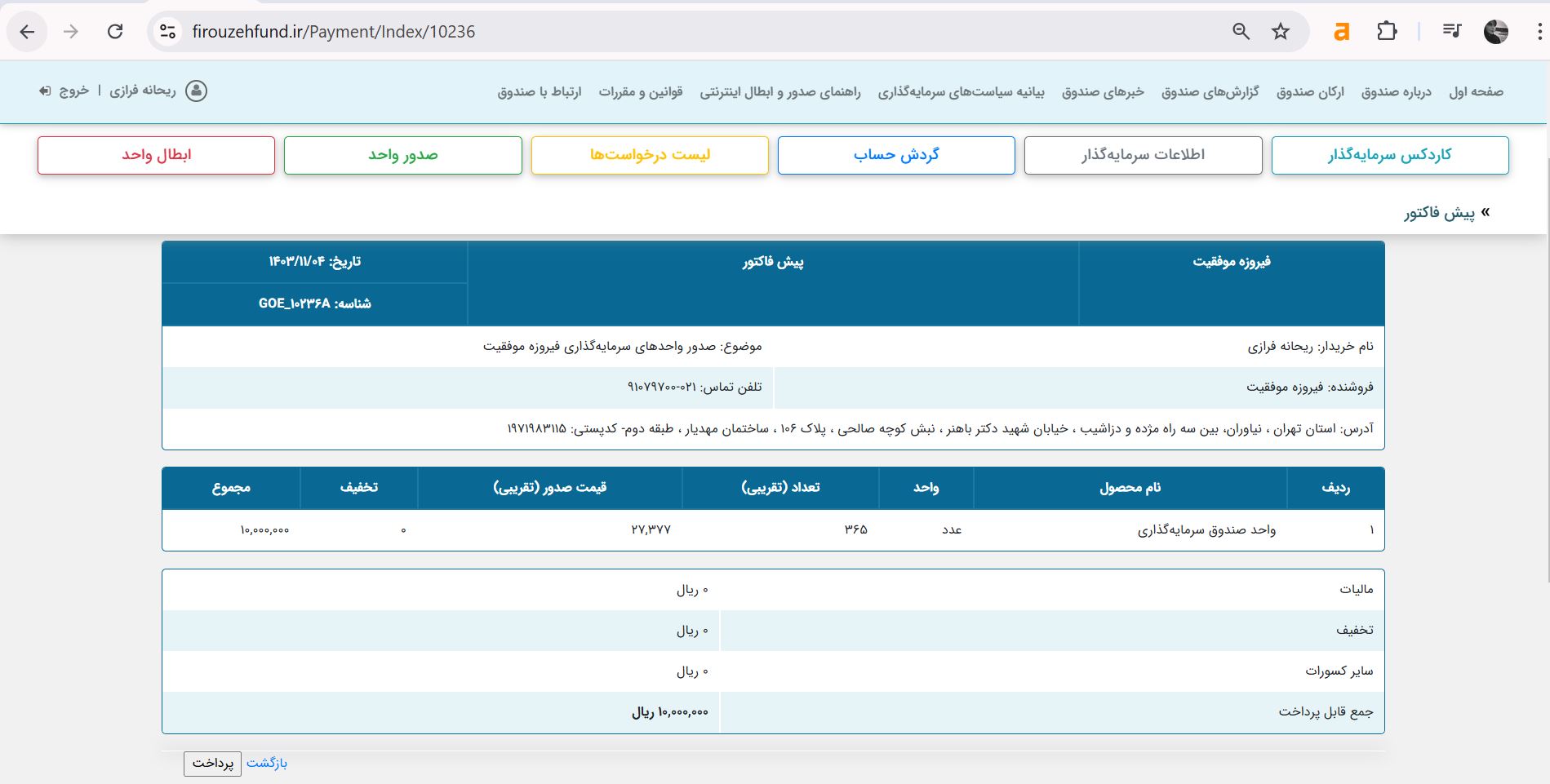Click phone number ۰۲۱-۹۱۰۷۹۷۰۰ text
Viewport: 1550px width, 784px height.
(662, 387)
